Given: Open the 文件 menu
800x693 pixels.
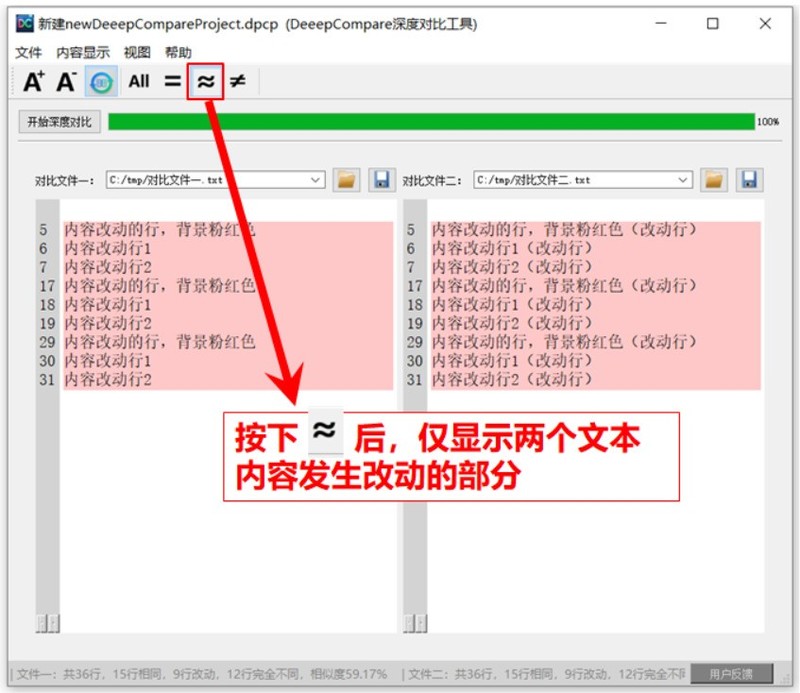Looking at the screenshot, I should pos(28,52).
